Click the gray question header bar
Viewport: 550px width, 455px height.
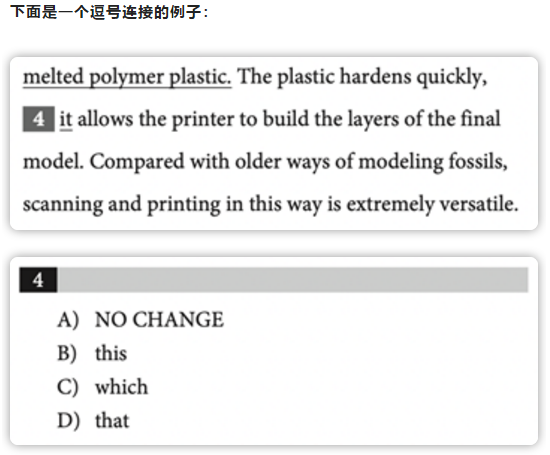293,280
